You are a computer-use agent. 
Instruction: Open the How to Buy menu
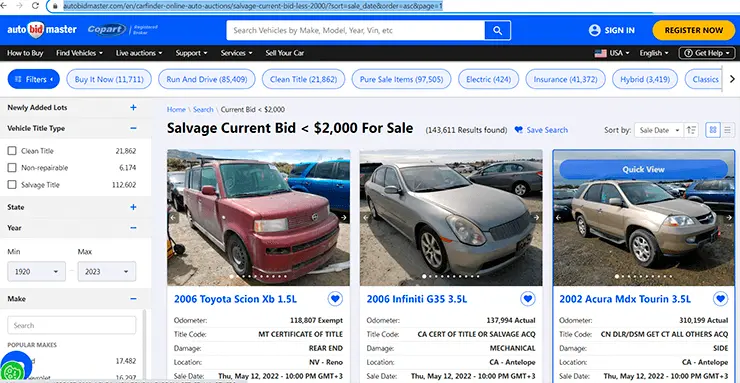point(25,53)
